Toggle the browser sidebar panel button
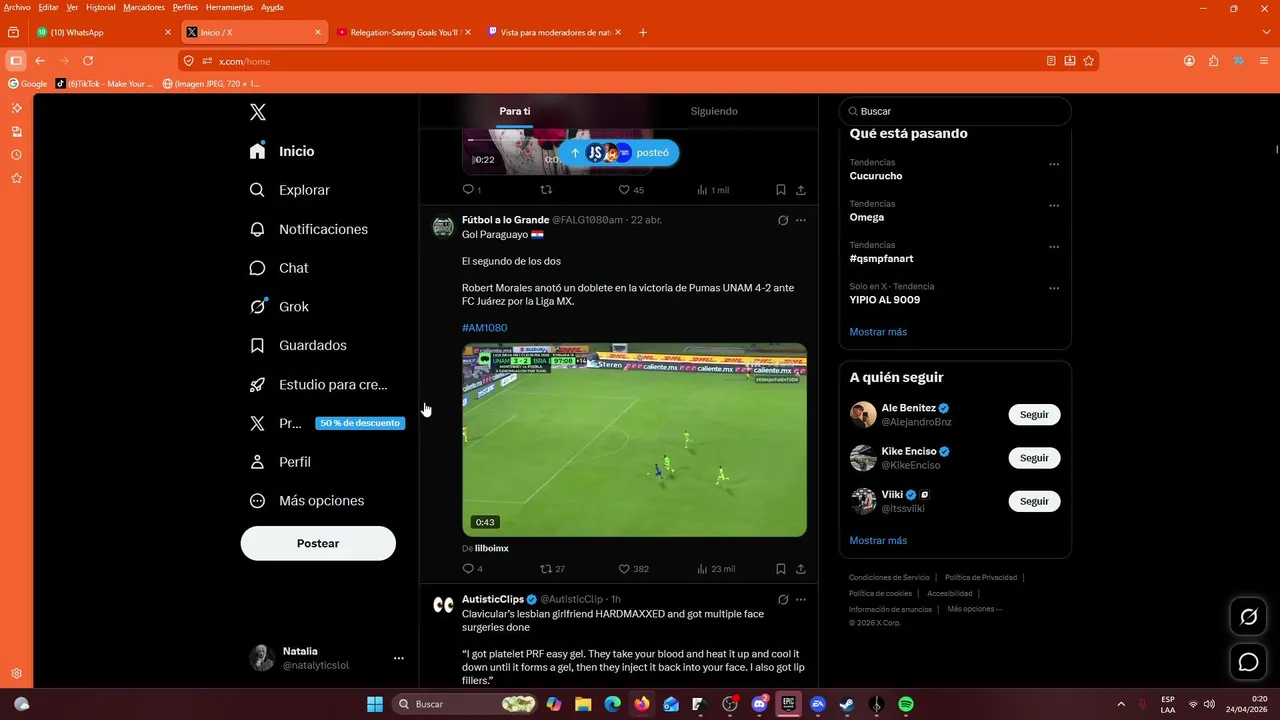 16,61
